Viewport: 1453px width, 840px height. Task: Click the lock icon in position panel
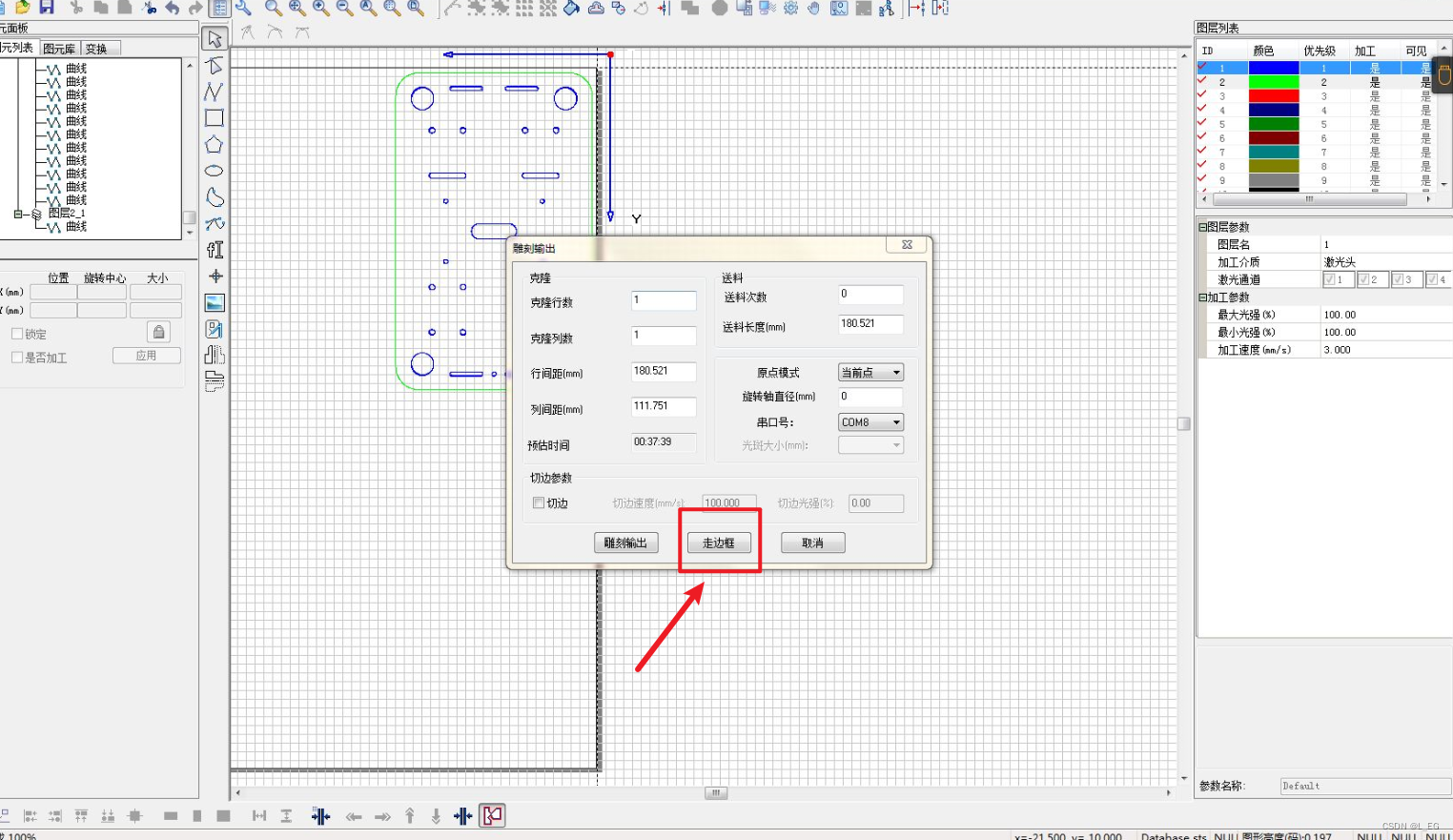[x=158, y=332]
